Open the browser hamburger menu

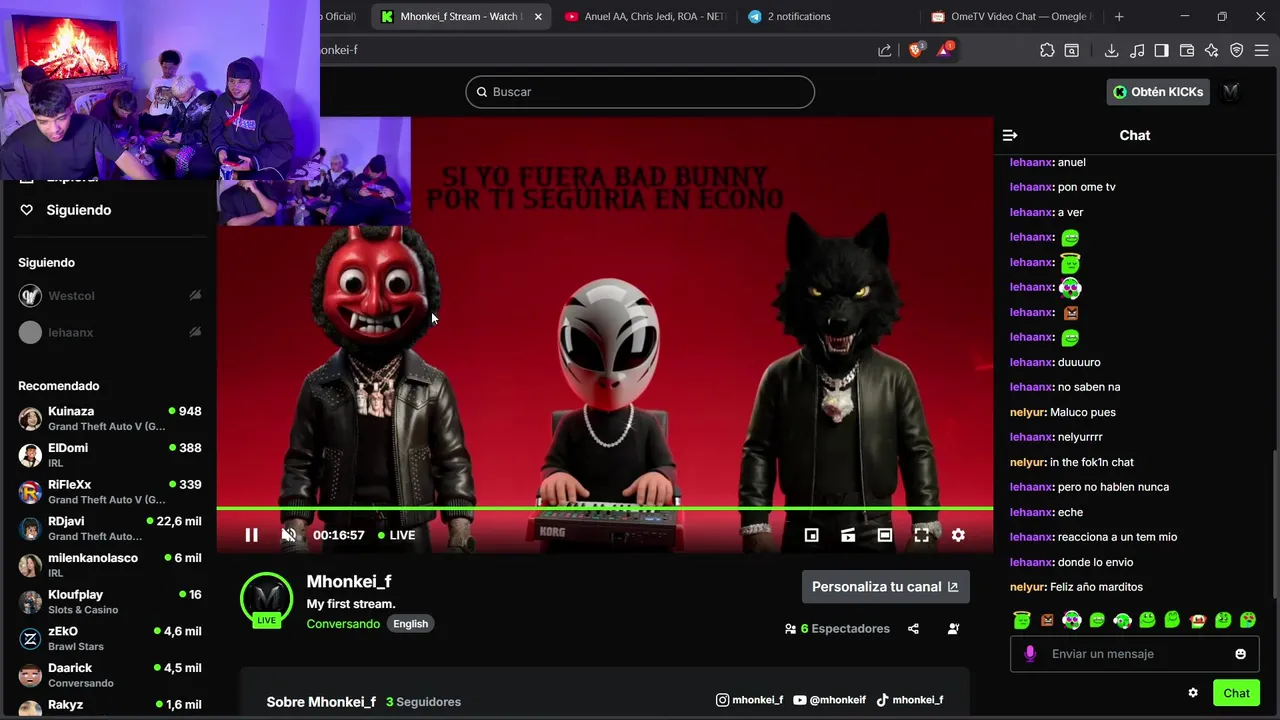1261,50
